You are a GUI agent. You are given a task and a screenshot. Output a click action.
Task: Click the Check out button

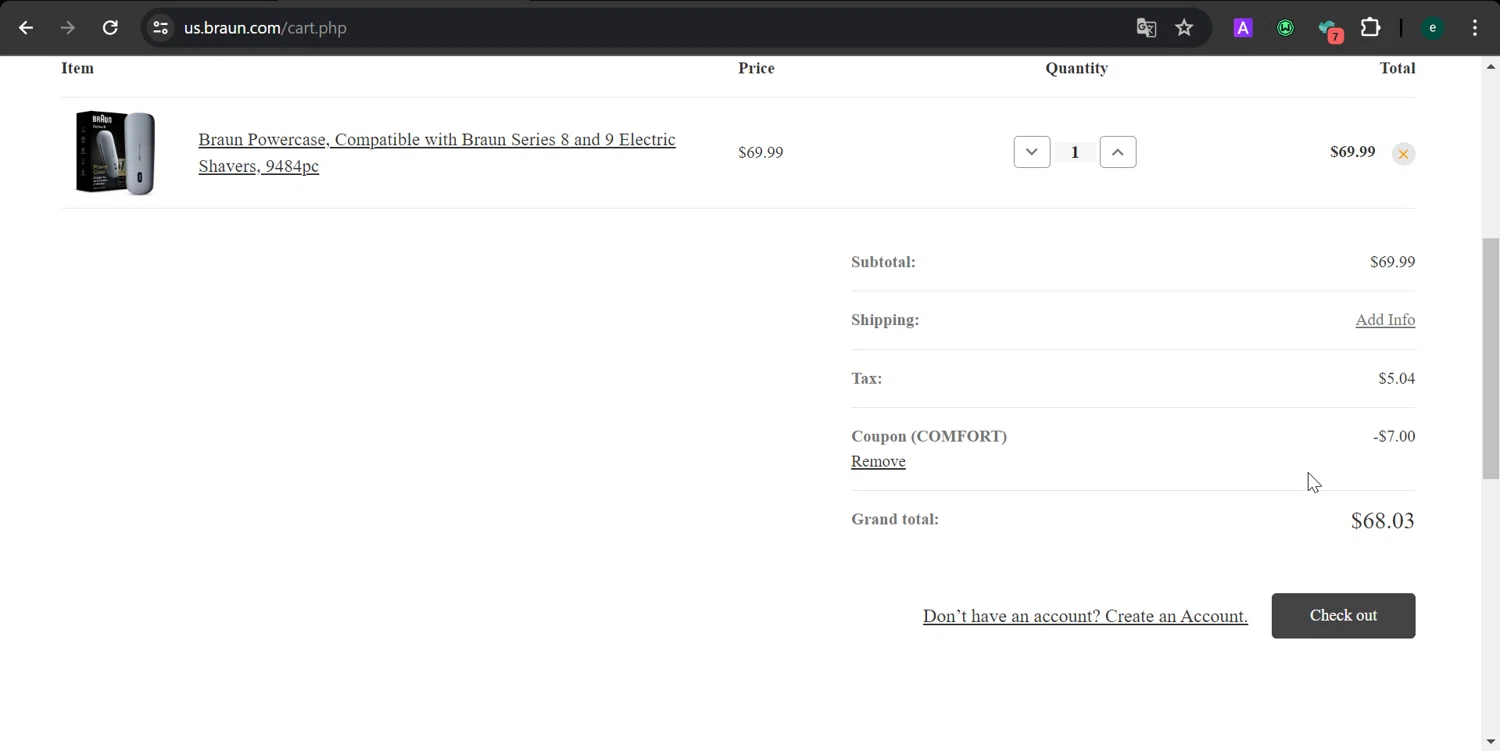tap(1342, 616)
